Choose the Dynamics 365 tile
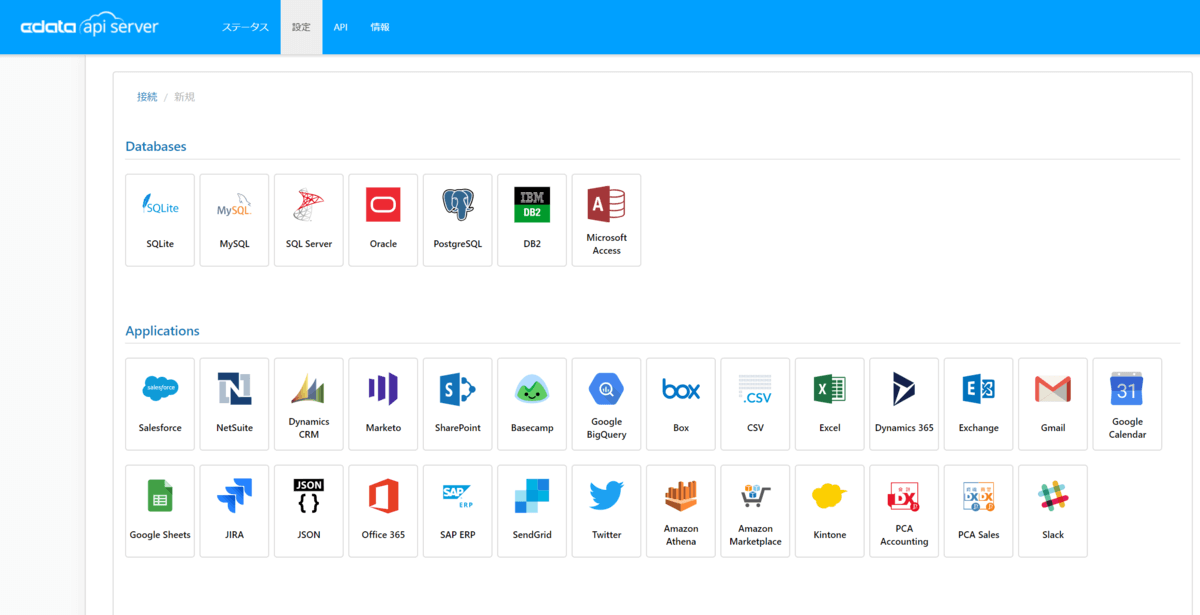The height and width of the screenshot is (615, 1200). pyautogui.click(x=904, y=404)
